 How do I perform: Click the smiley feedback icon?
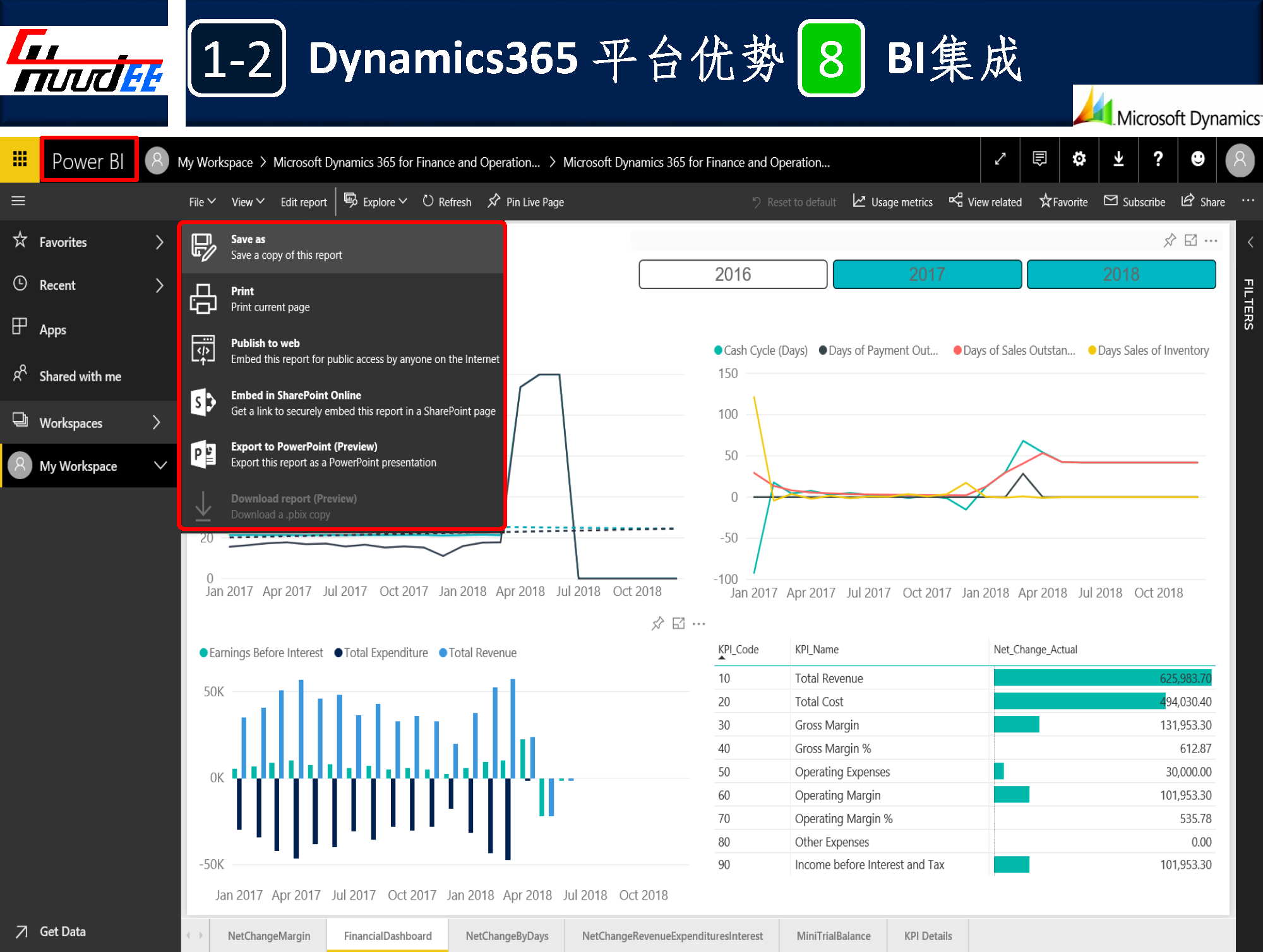[1197, 159]
